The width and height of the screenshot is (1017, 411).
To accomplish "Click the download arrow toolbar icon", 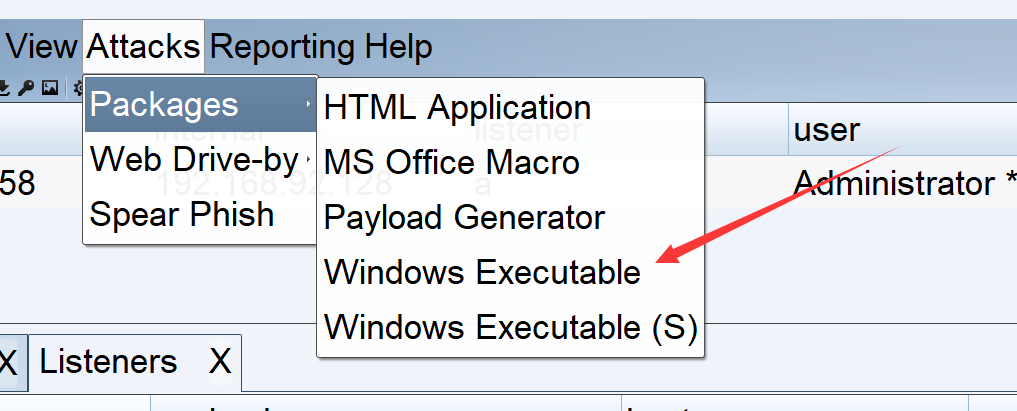I will click(5, 88).
